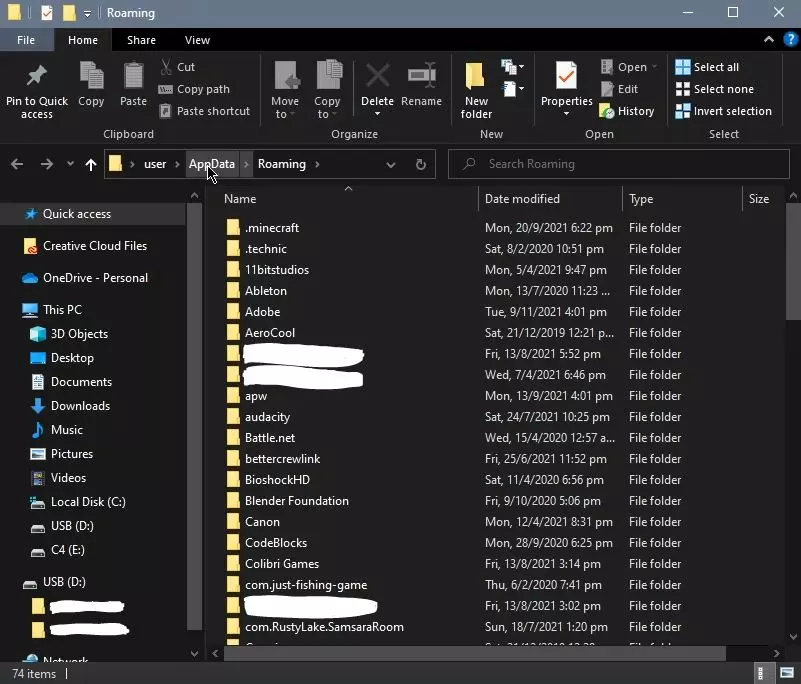
Task: Click the Open button in ribbon
Action: pos(629,67)
